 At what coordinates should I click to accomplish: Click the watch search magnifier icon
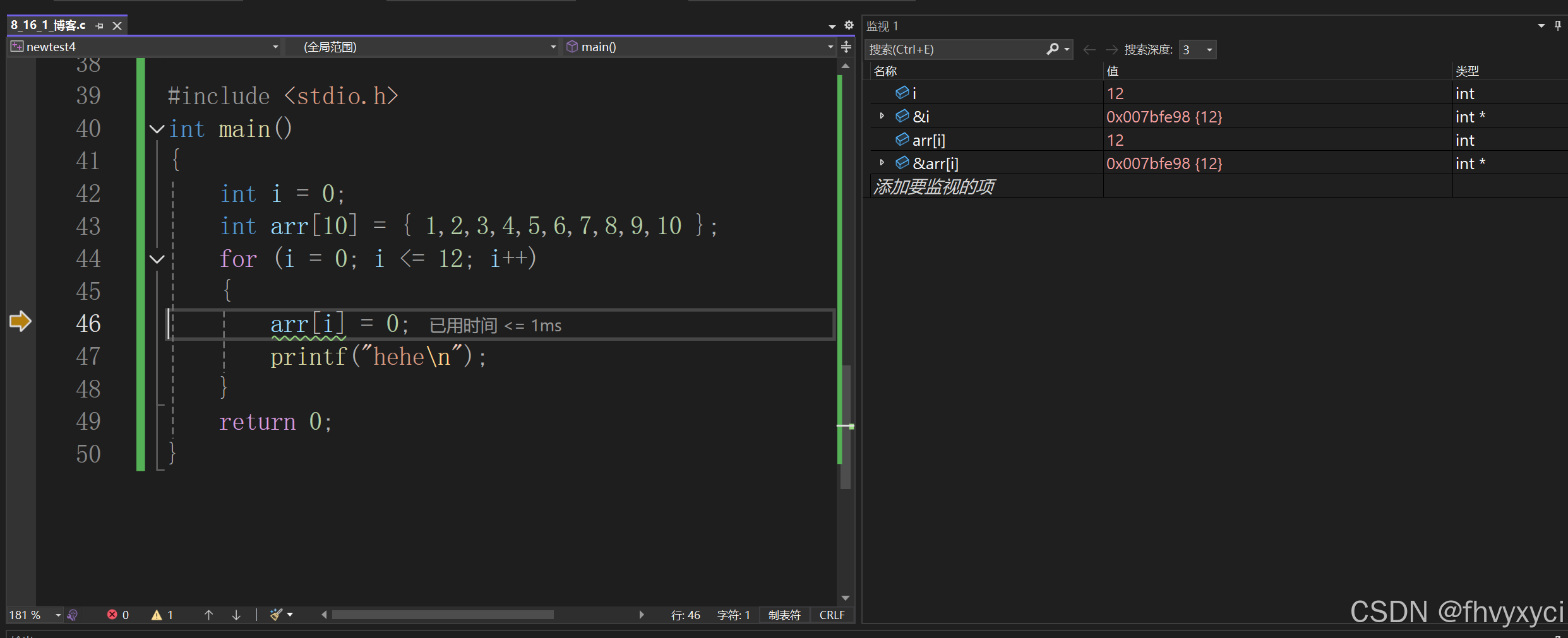[1052, 49]
